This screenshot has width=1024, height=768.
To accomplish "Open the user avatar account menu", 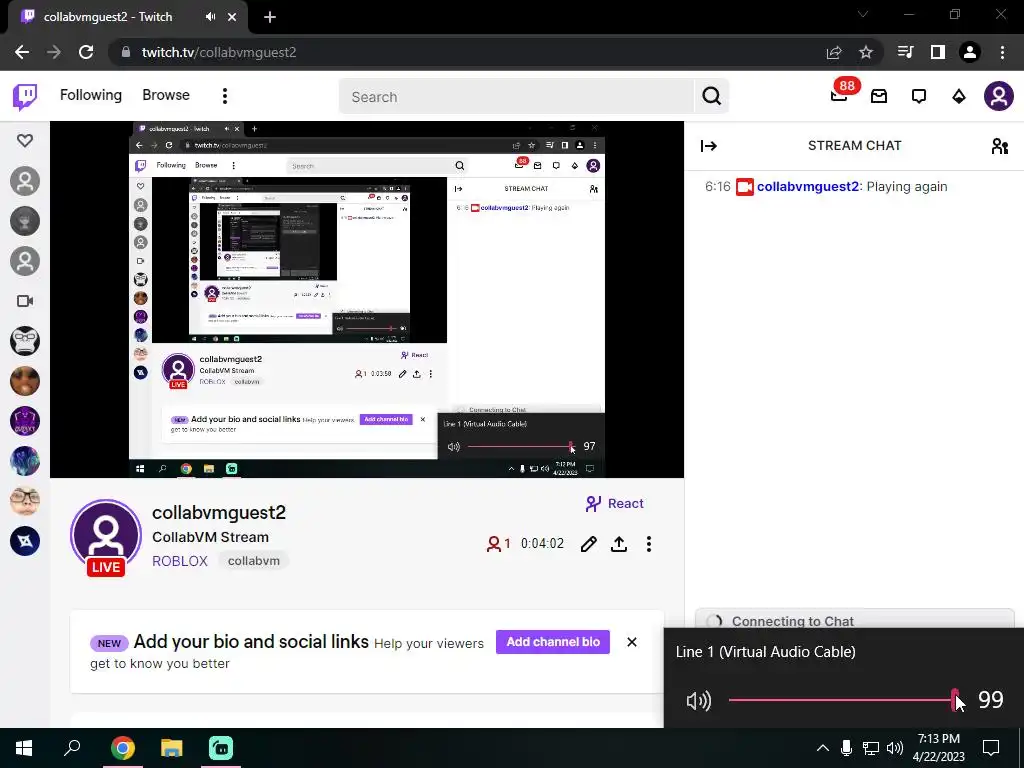I will coord(999,96).
